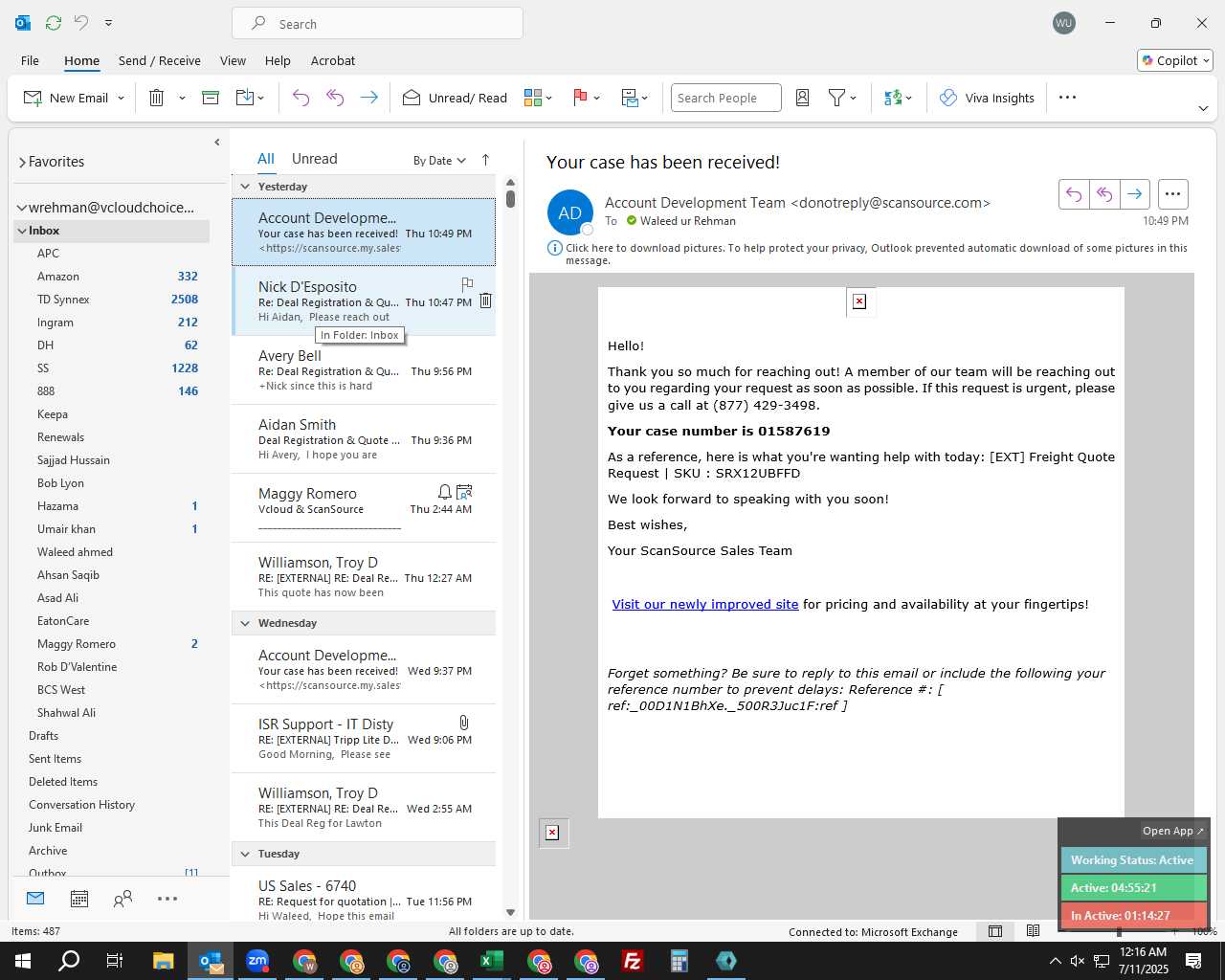Click Reply All icon in ribbon
The image size is (1225, 980).
[335, 98]
